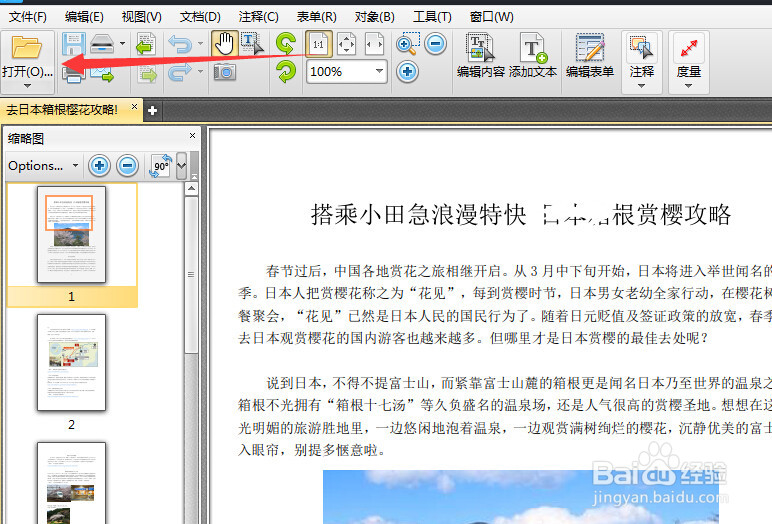Viewport: 772px width, 524px height.
Task: Open the 窗口(W) menu
Action: (x=491, y=17)
